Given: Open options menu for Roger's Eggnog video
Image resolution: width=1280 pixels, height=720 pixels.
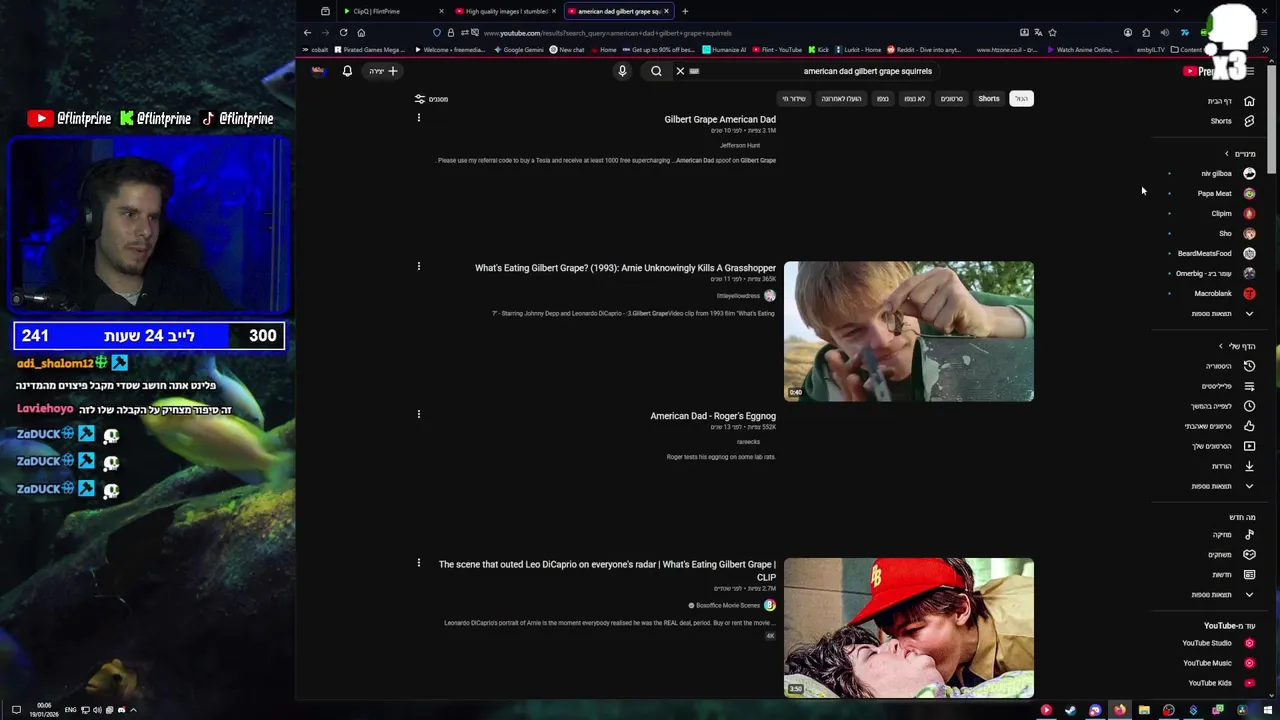Looking at the screenshot, I should (x=419, y=414).
